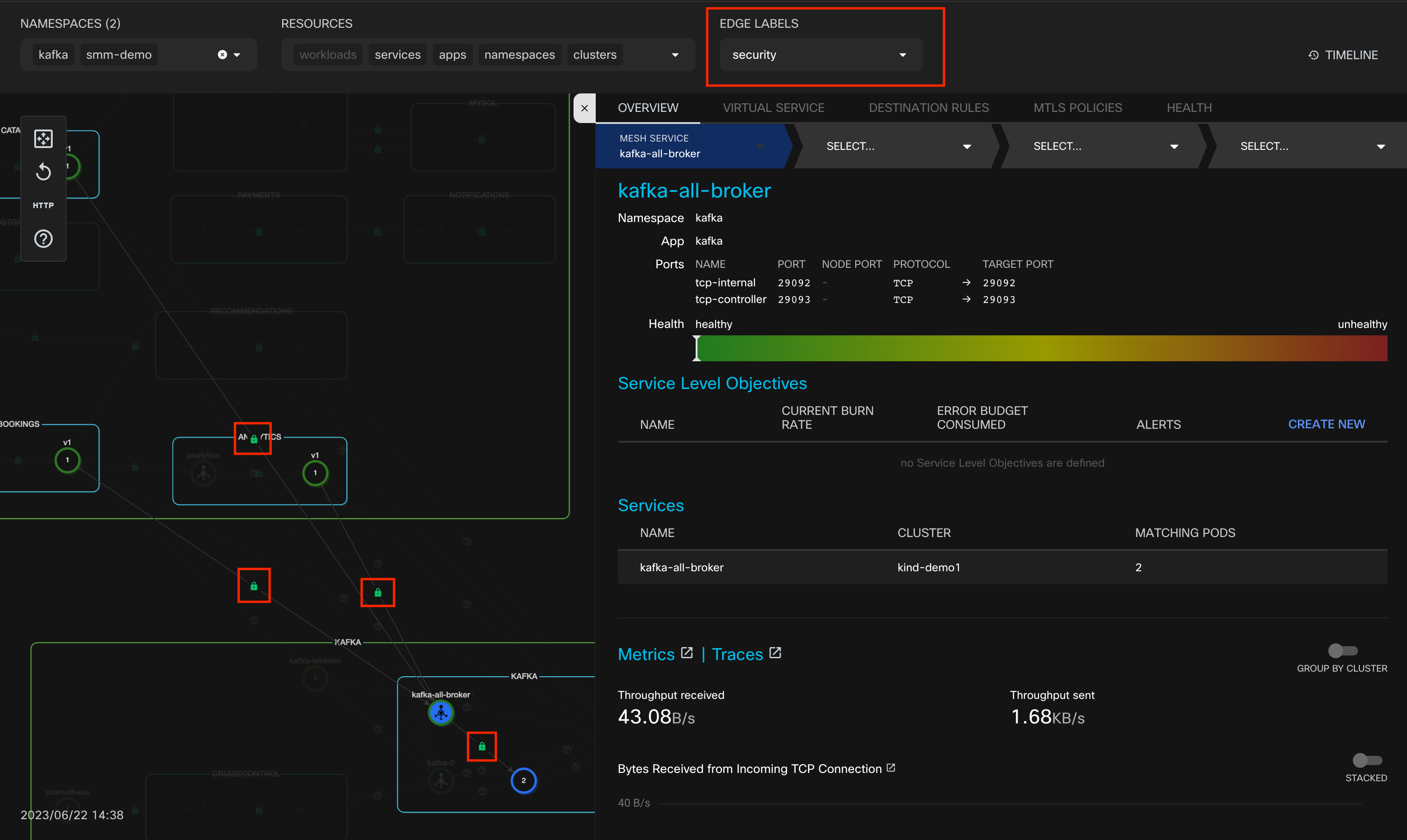Open the Edge Labels security dropdown

point(821,55)
